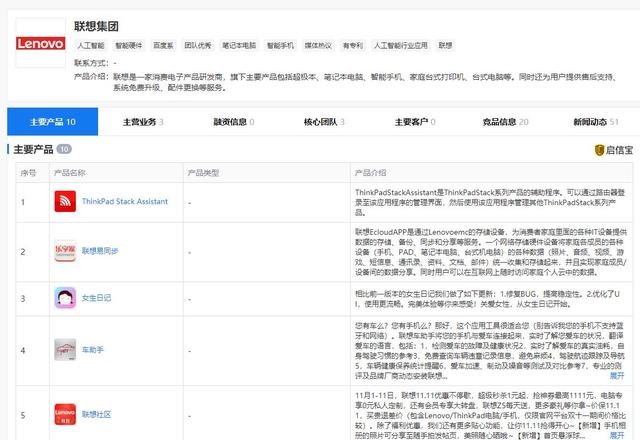
Task: Click the 人工智能行业应用 tag
Action: [400, 45]
